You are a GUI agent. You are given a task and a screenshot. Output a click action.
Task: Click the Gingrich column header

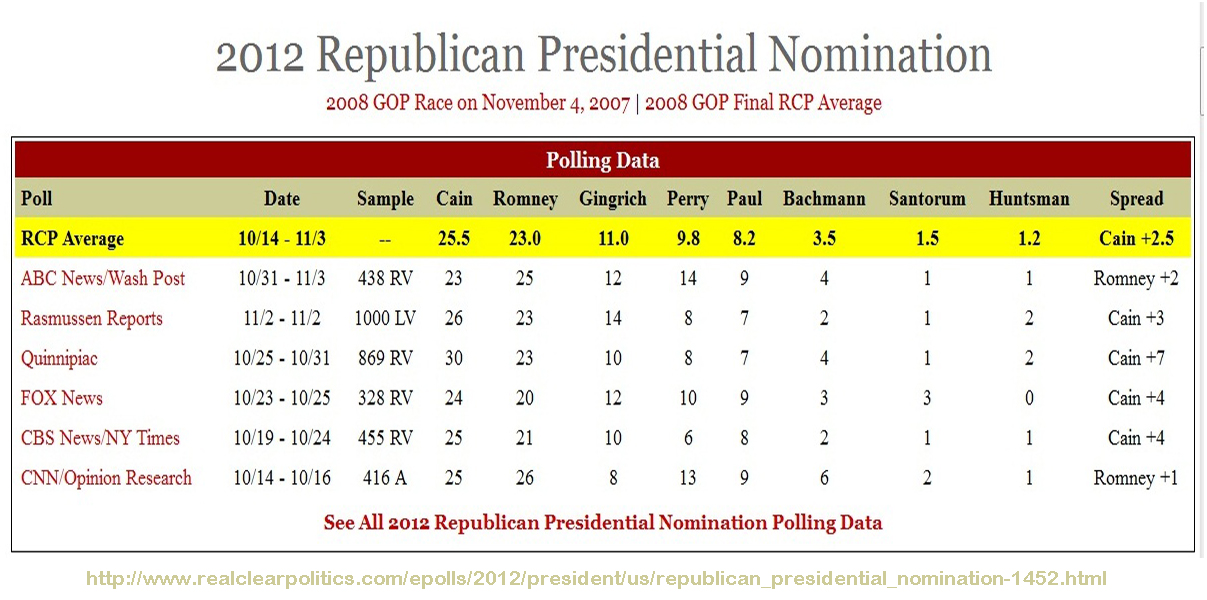613,199
